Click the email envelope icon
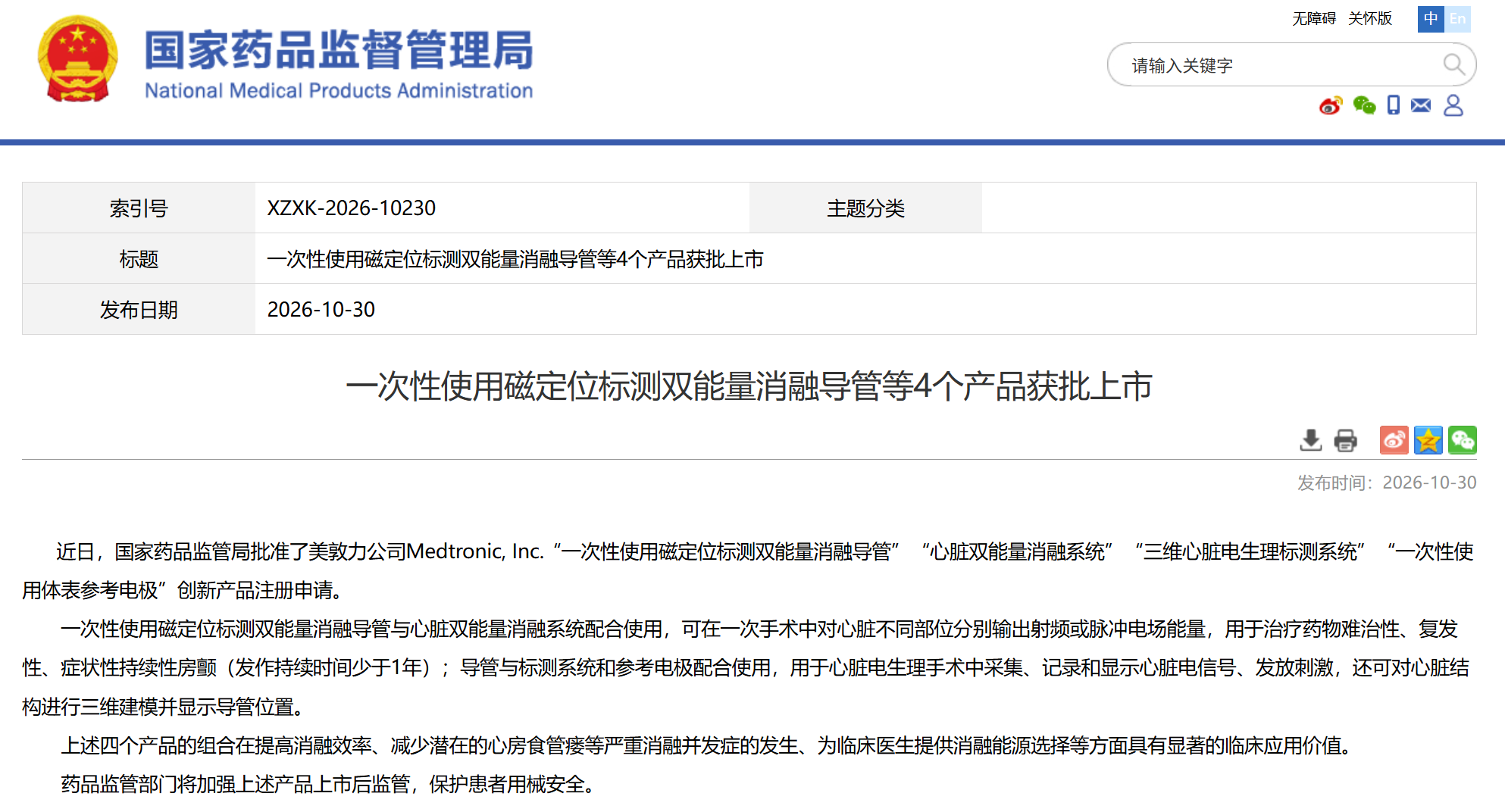Image resolution: width=1505 pixels, height=812 pixels. [x=1421, y=105]
